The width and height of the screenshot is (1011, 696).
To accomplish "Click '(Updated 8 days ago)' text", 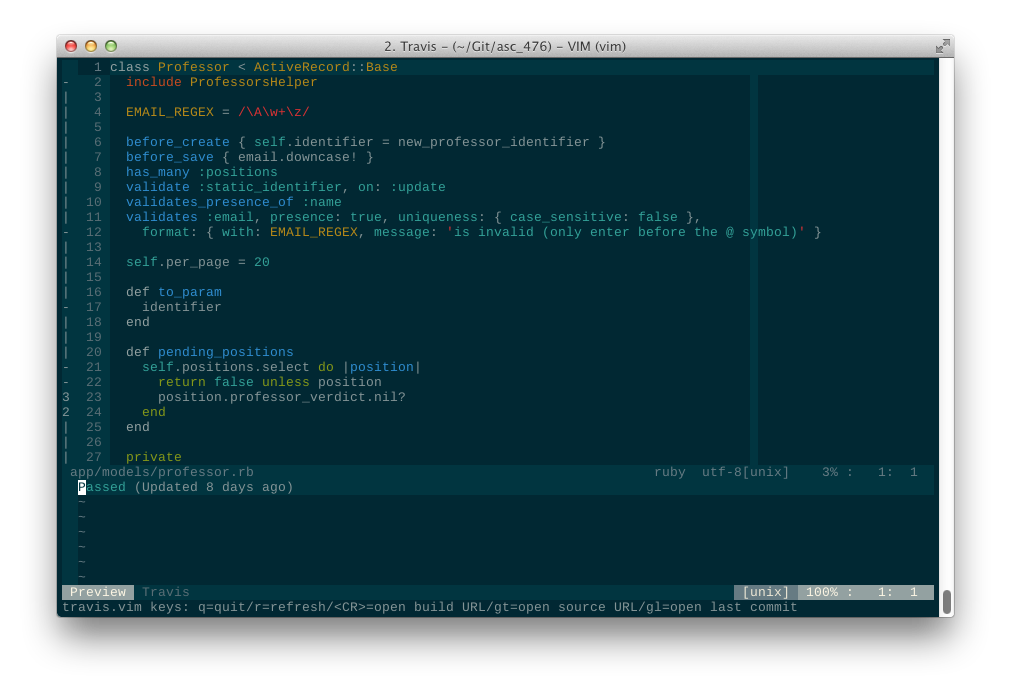I will (x=213, y=487).
